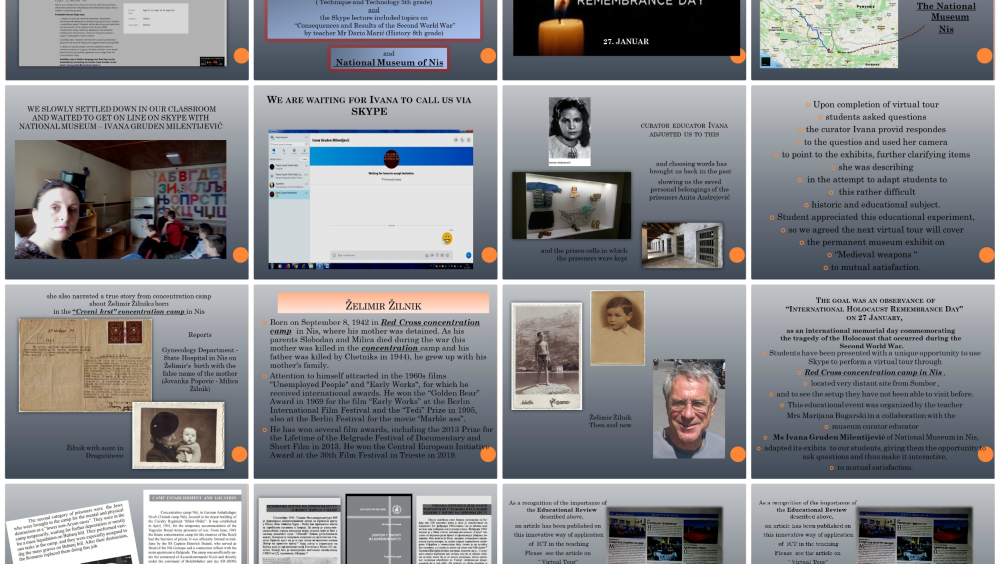Open the slide 'The goal was an observance of International Holocaust Remembrance Day'
Viewport: 1000px width, 564px height.
click(872, 382)
